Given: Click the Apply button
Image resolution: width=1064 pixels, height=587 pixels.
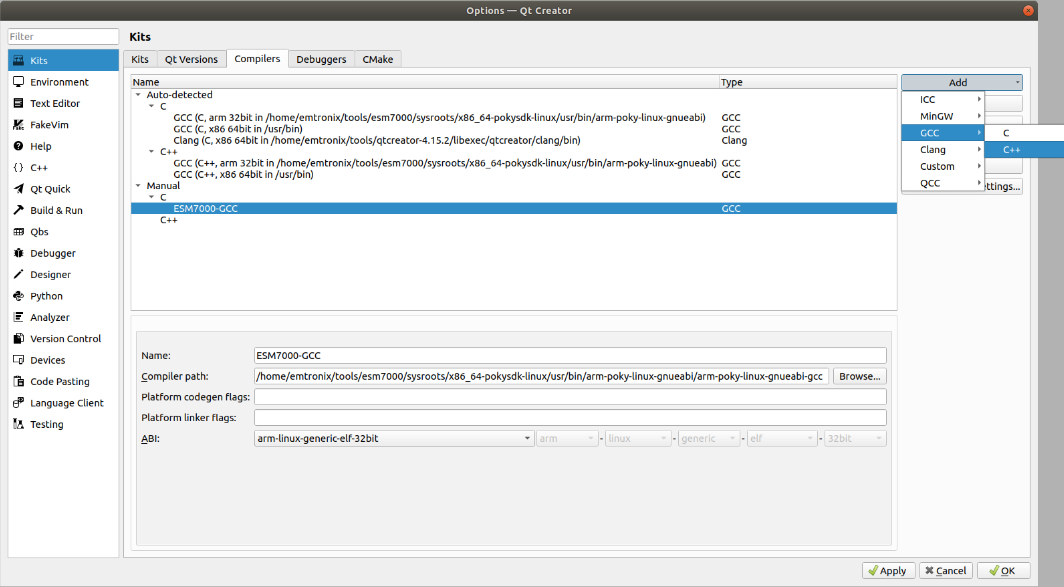Looking at the screenshot, I should click(x=888, y=571).
